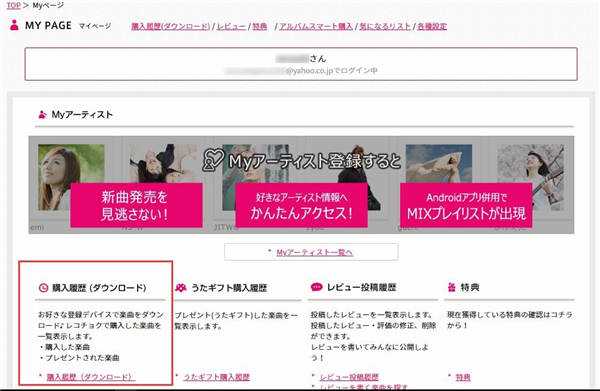Click the present icon beside 特典 heading
Screen dimensions: 600x391
452,287
